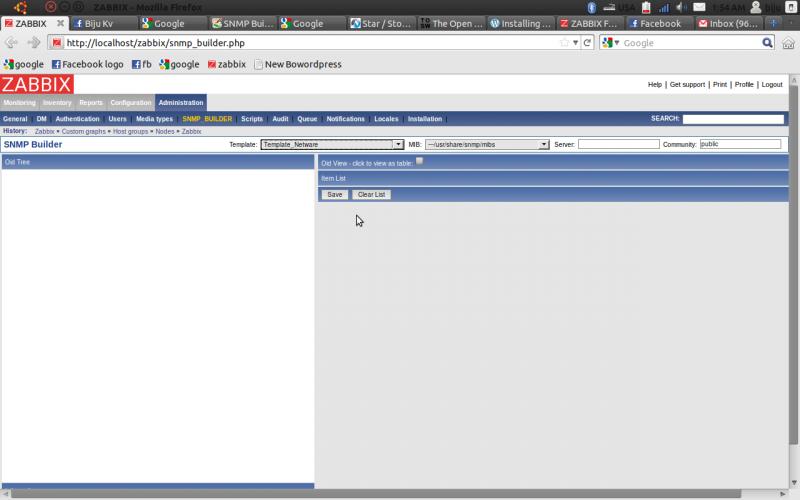The height and width of the screenshot is (500, 800).
Task: Switch to the SNMP Bui... tab
Action: pyautogui.click(x=242, y=23)
